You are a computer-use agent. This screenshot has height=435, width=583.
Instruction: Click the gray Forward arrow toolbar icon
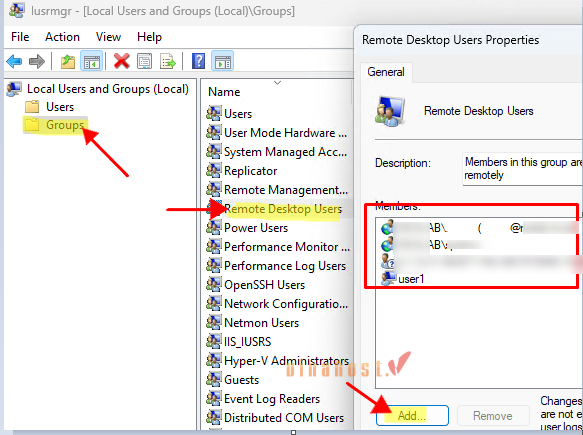click(x=37, y=61)
